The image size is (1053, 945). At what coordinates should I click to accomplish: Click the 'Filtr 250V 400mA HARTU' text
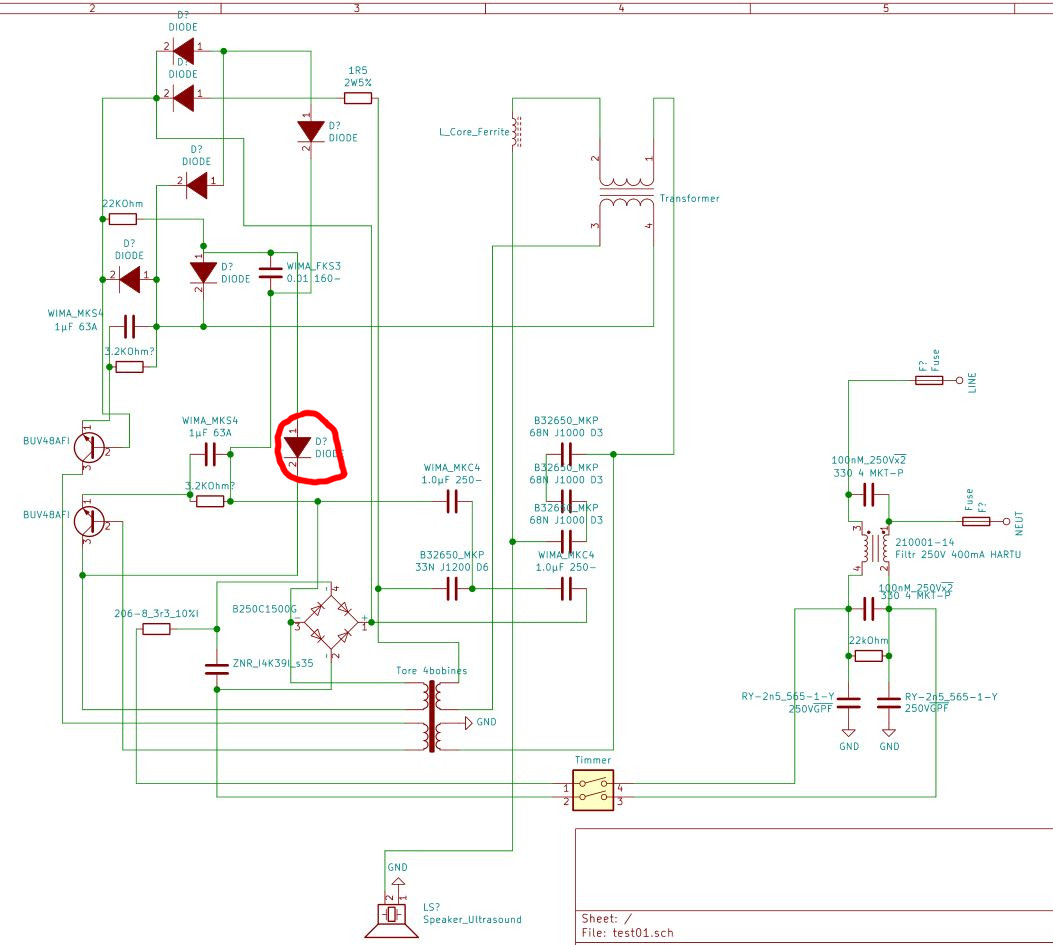pyautogui.click(x=958, y=554)
